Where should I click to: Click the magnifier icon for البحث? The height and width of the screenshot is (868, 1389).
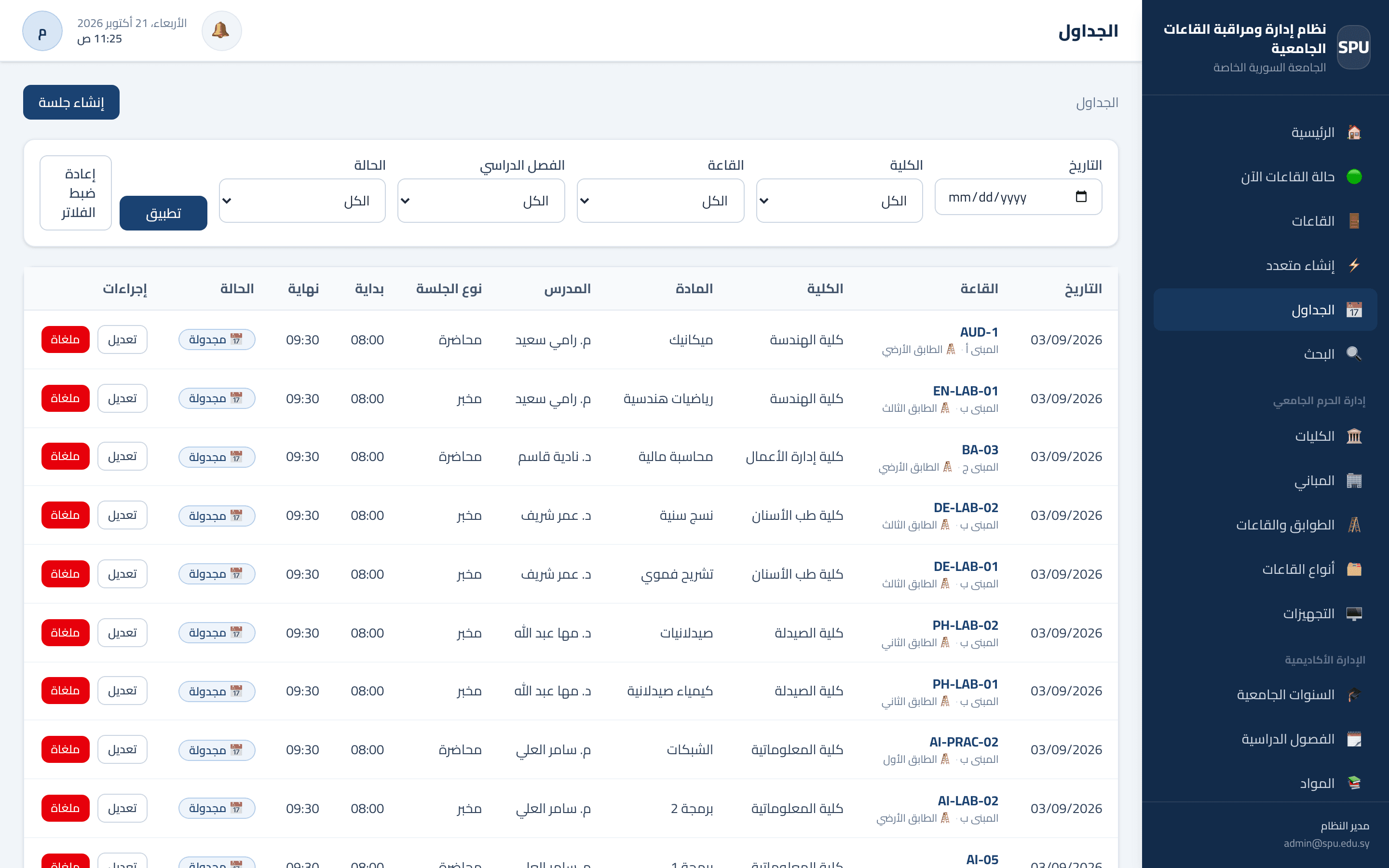[x=1354, y=353]
